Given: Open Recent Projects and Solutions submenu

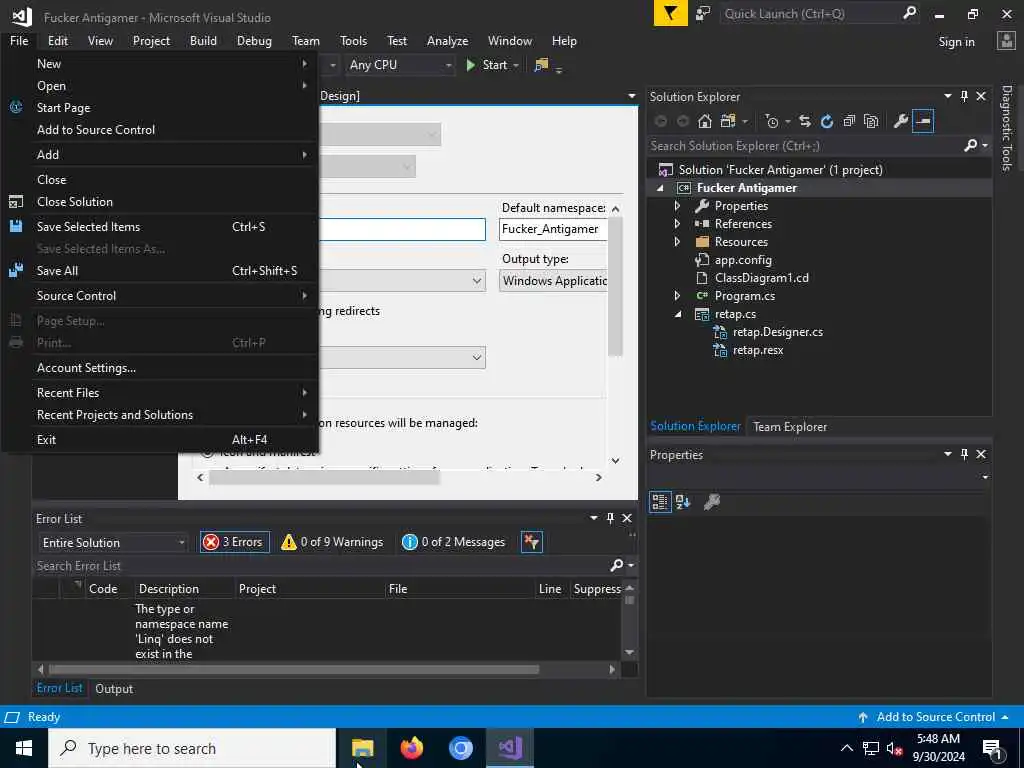Looking at the screenshot, I should click(x=160, y=415).
